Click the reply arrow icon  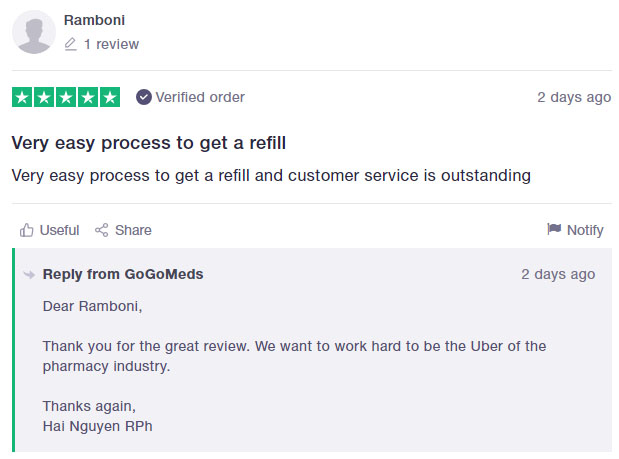29,275
